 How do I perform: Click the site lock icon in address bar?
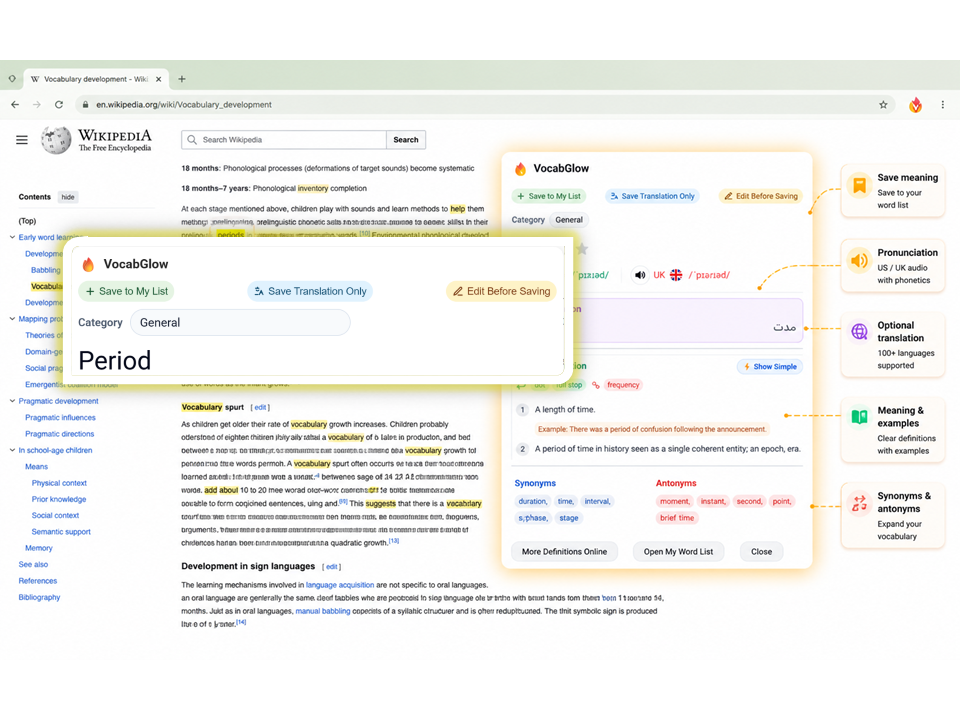point(86,105)
